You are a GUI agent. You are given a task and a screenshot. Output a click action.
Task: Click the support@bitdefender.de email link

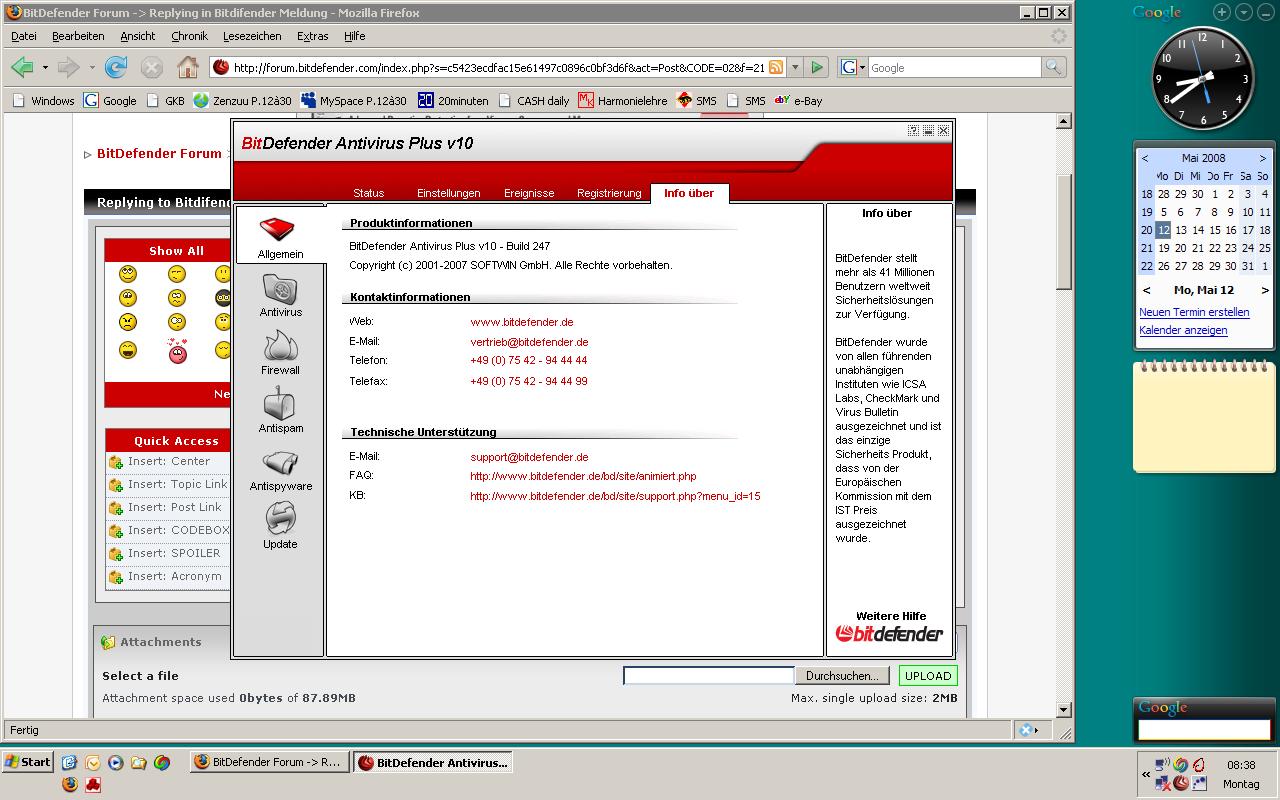[x=529, y=457]
